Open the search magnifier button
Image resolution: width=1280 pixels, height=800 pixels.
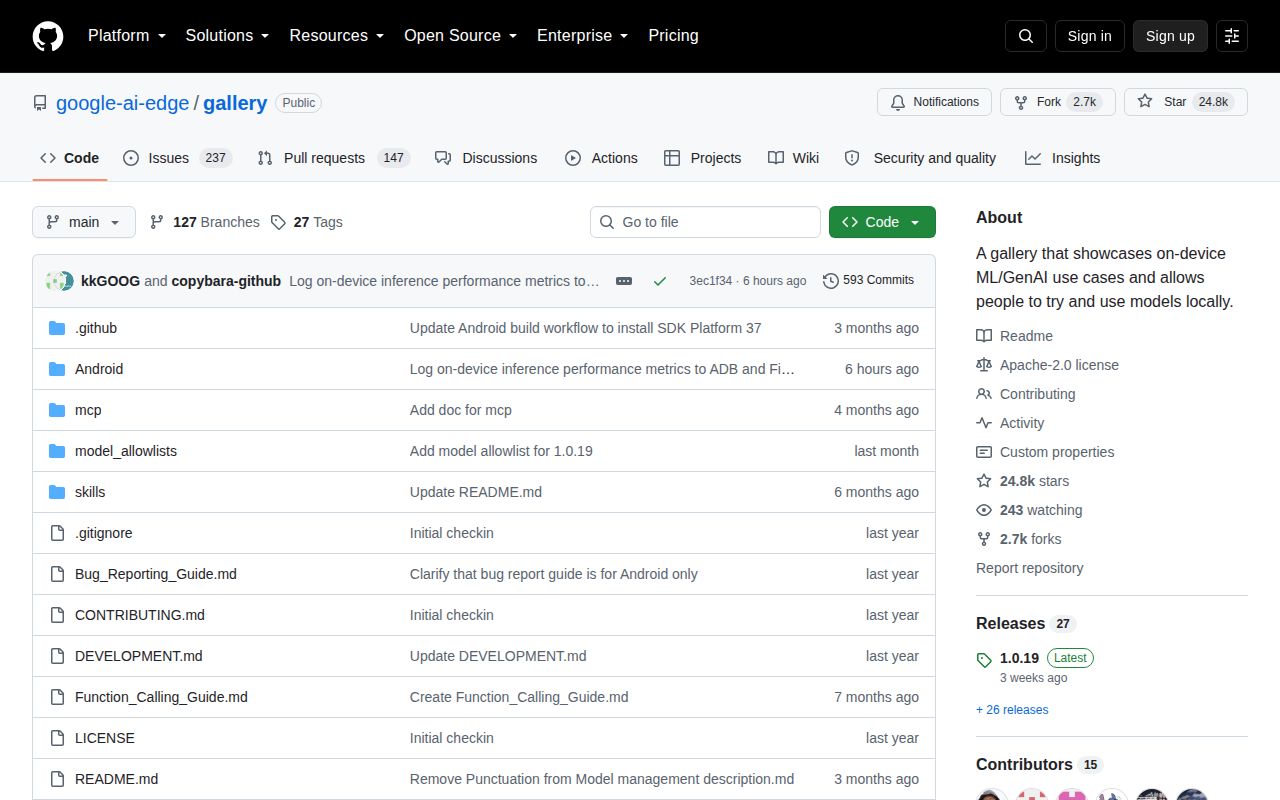click(x=1026, y=36)
